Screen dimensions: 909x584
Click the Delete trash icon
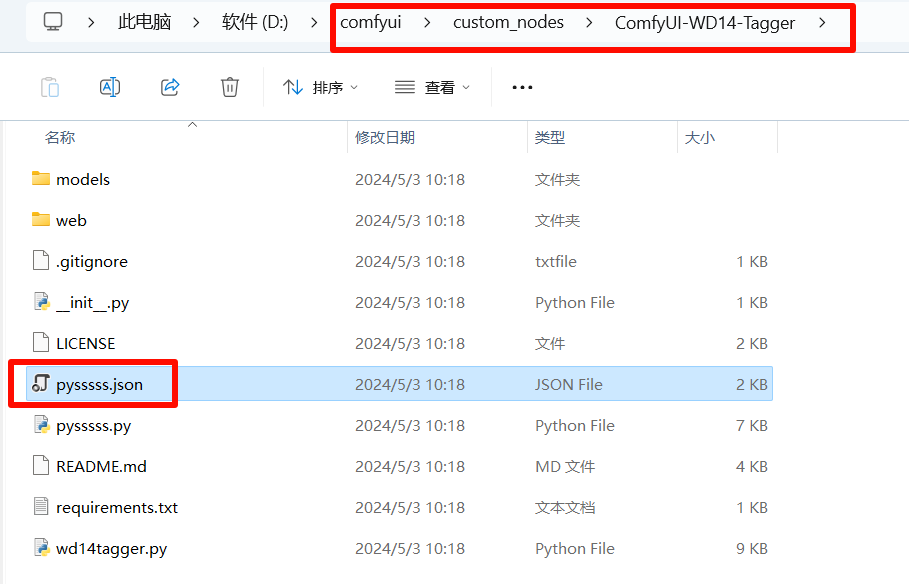point(229,87)
